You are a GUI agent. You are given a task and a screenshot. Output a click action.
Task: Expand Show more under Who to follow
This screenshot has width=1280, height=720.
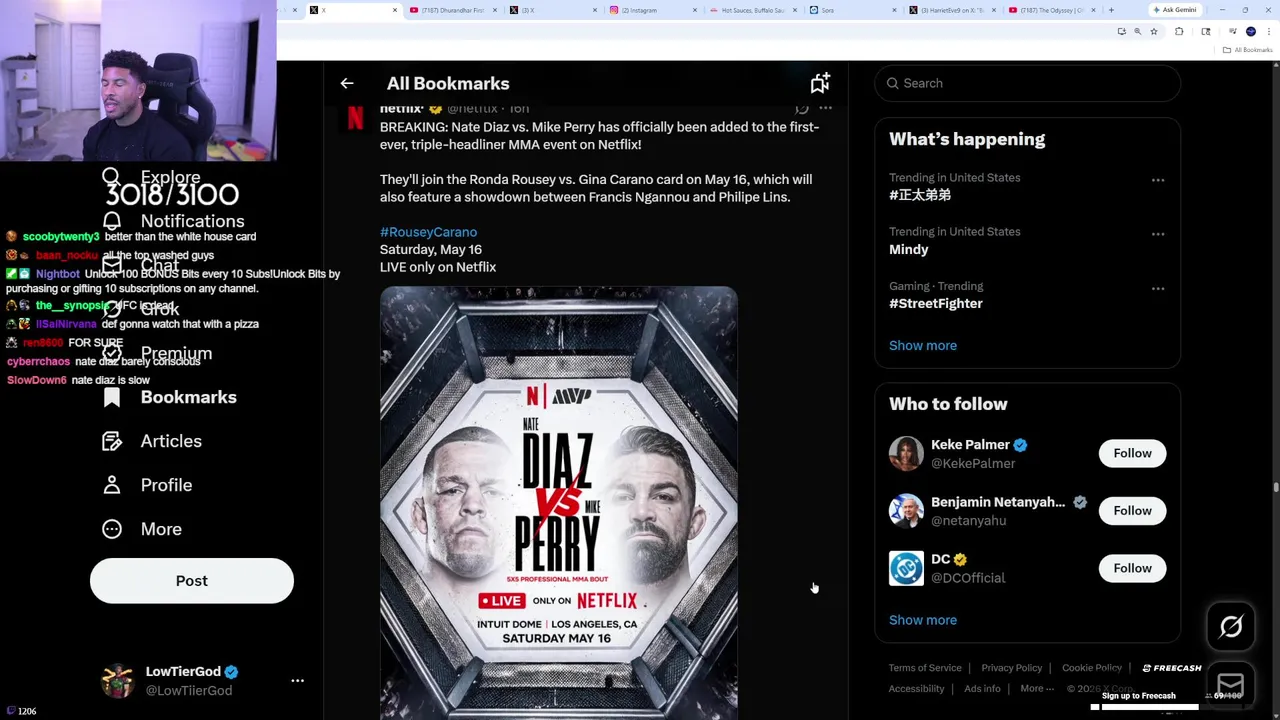coord(923,620)
